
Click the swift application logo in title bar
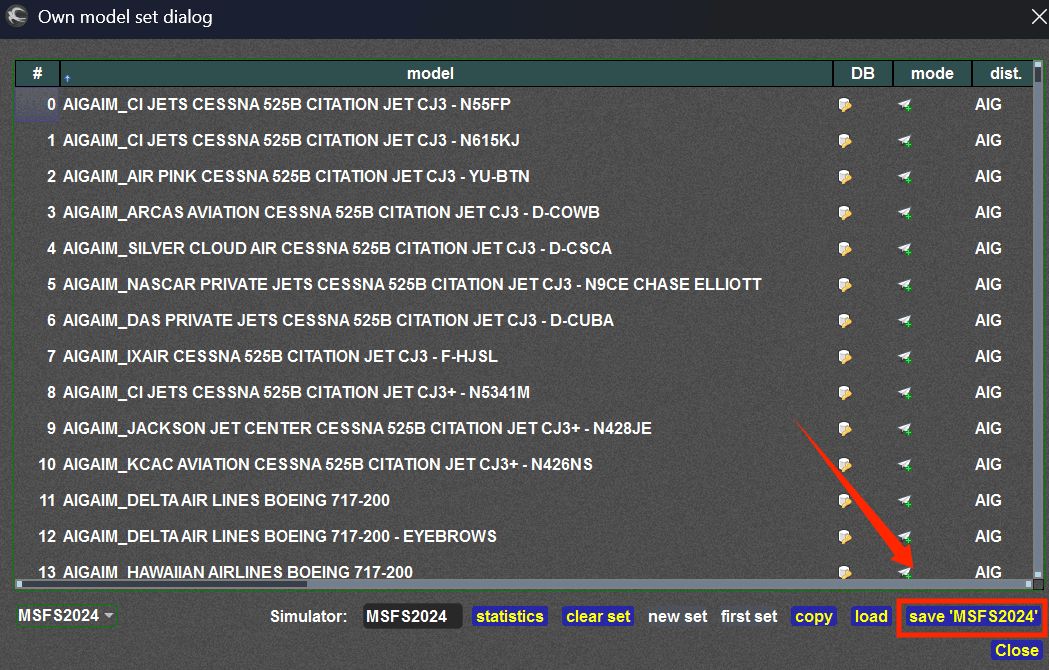point(17,16)
